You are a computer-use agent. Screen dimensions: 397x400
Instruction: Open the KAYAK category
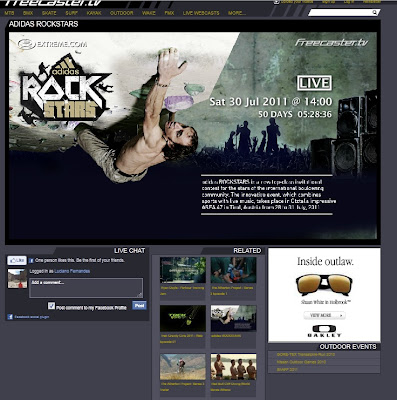(x=94, y=13)
